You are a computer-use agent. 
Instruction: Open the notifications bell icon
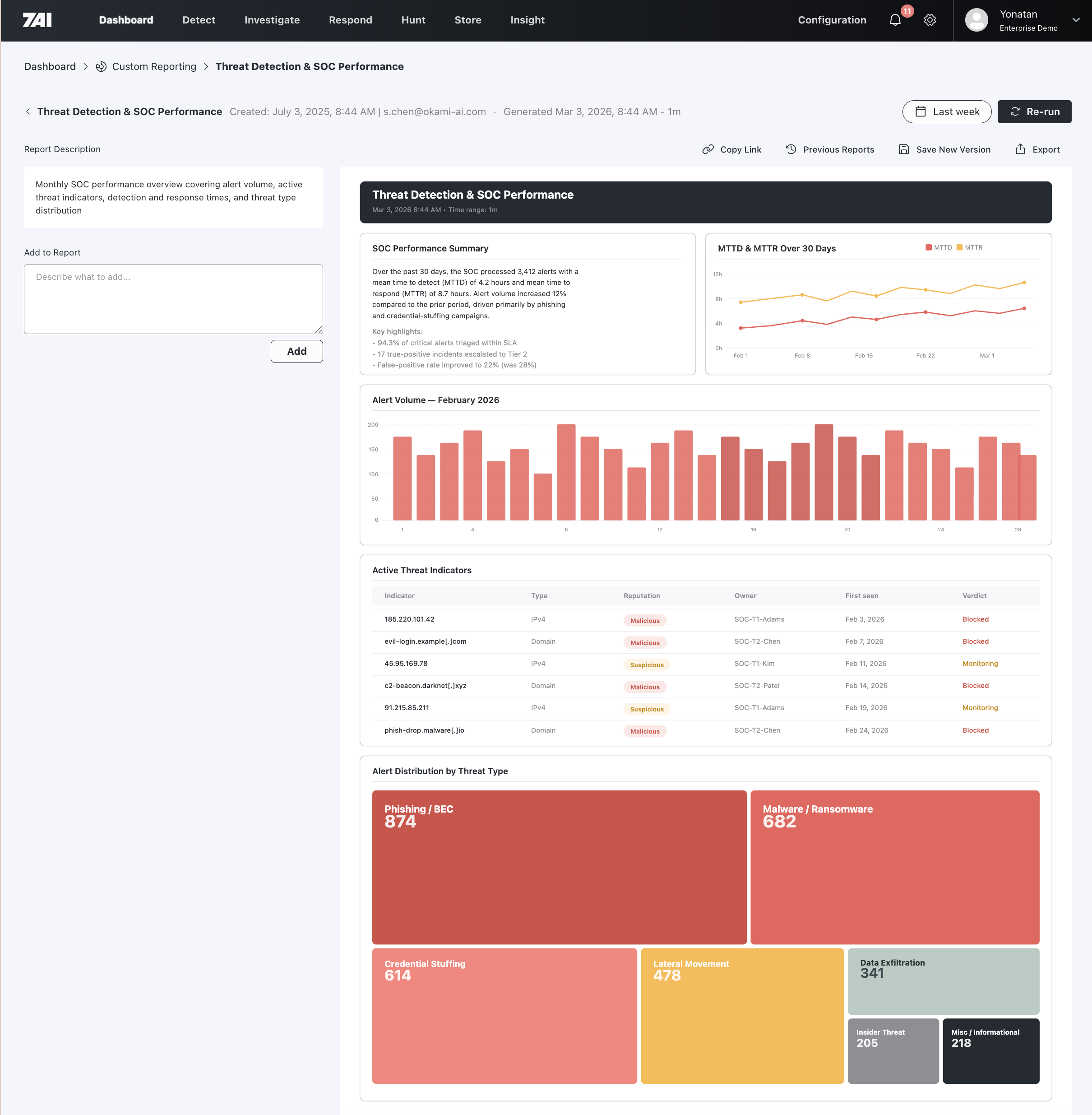(x=895, y=20)
